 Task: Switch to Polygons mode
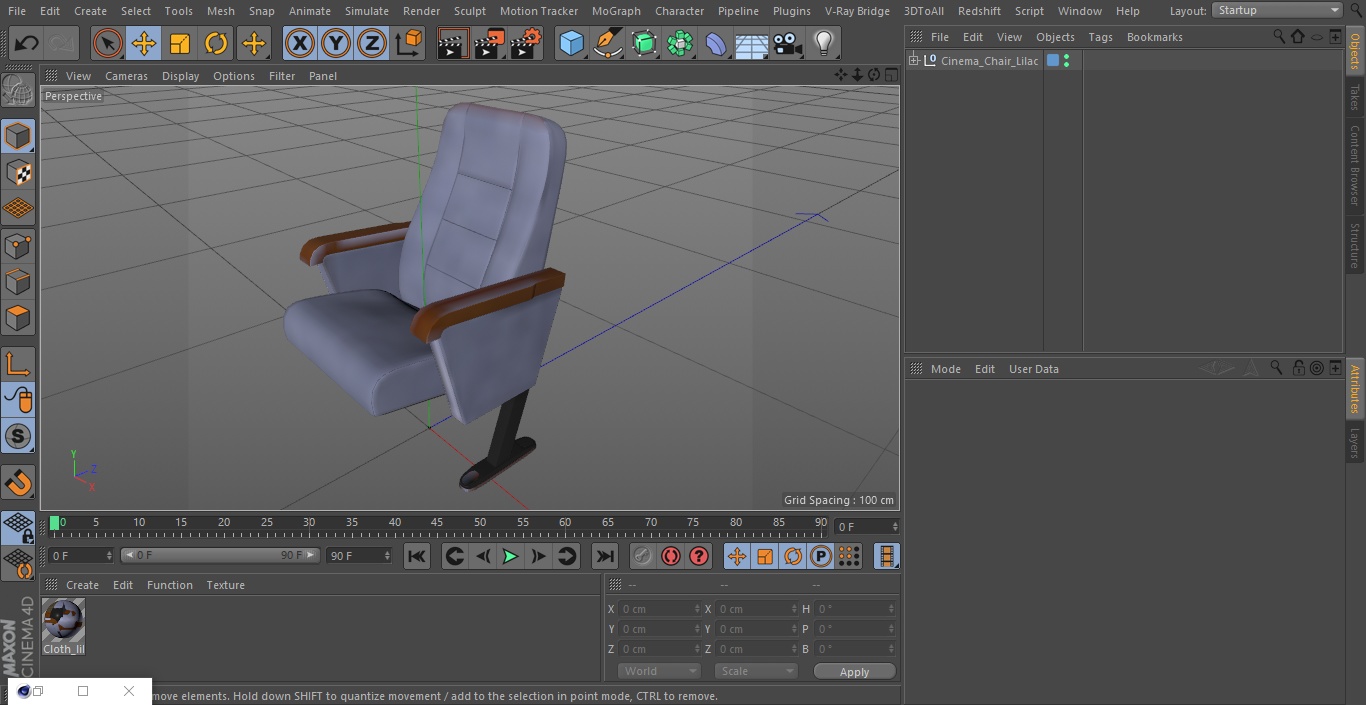pyautogui.click(x=18, y=318)
